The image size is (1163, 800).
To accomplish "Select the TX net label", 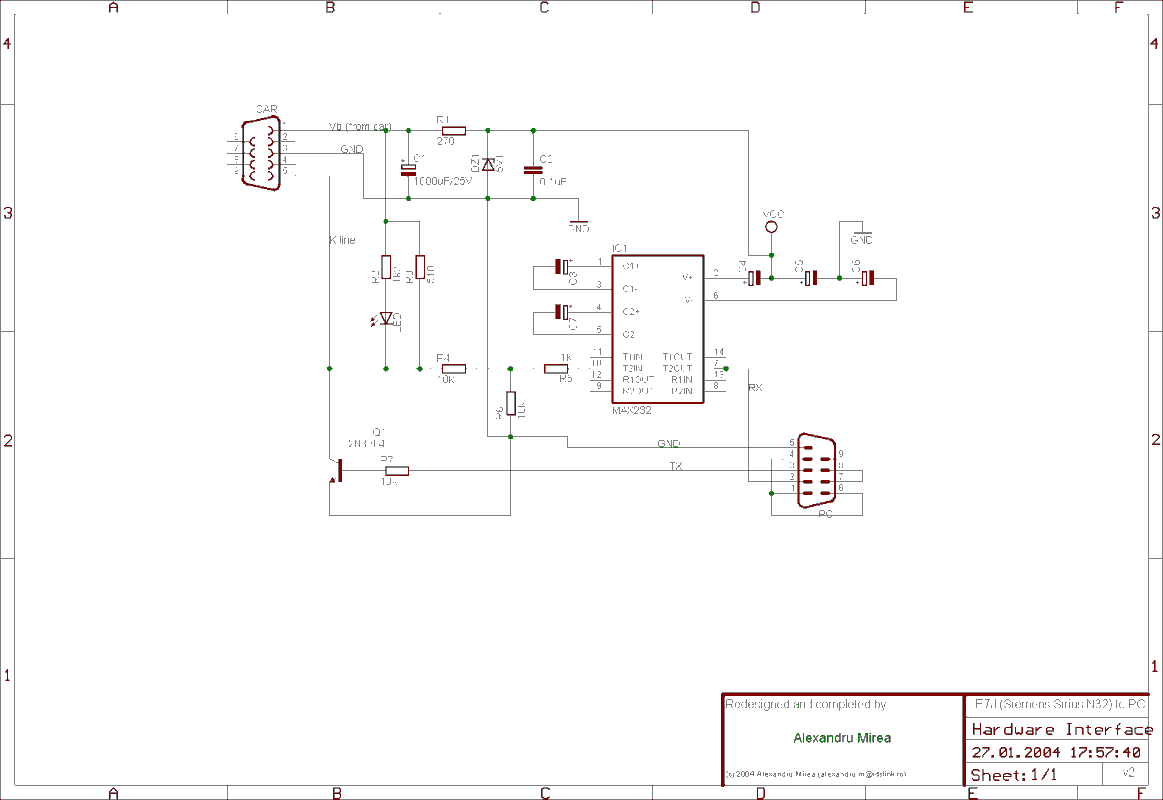I will point(676,466).
